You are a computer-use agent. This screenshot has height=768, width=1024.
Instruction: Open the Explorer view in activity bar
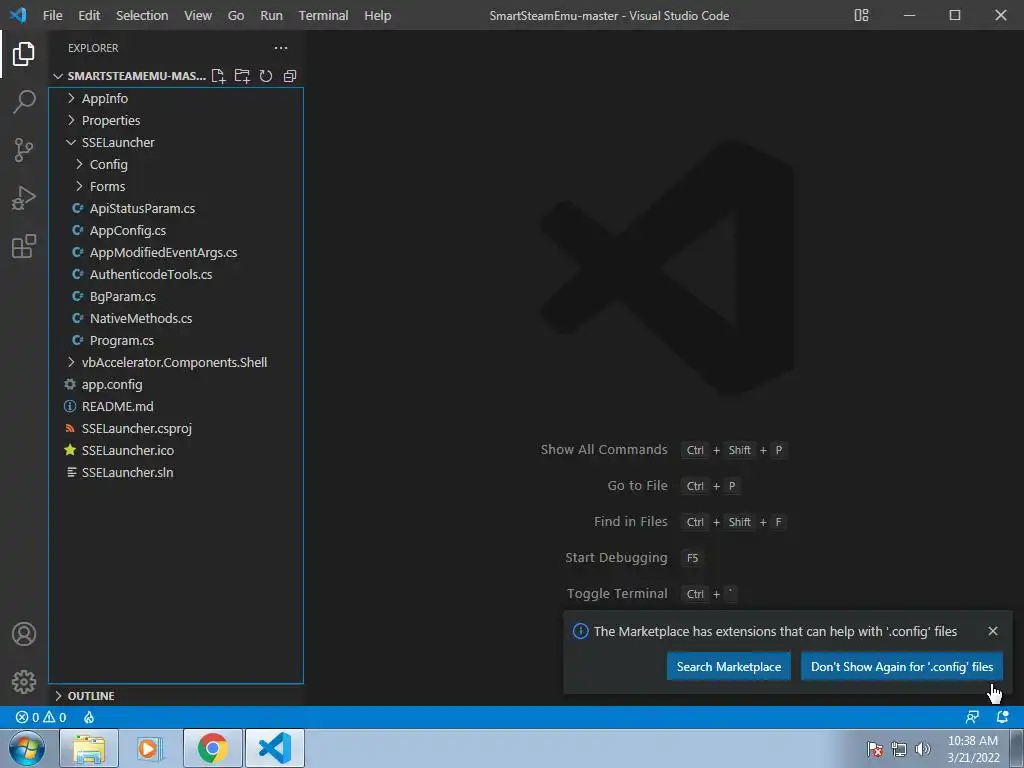pyautogui.click(x=24, y=54)
